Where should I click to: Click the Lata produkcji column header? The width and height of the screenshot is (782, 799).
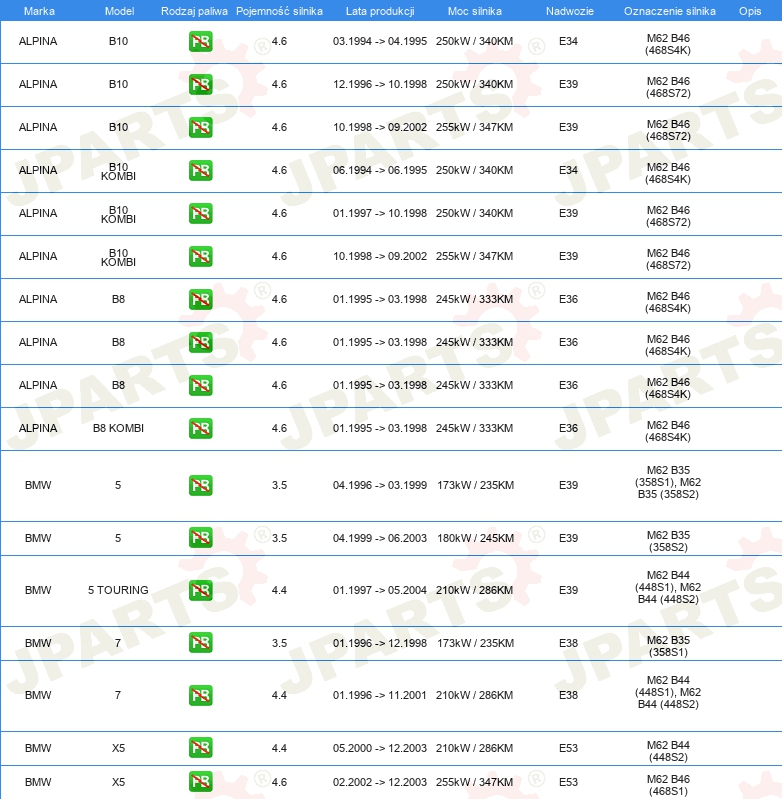380,11
